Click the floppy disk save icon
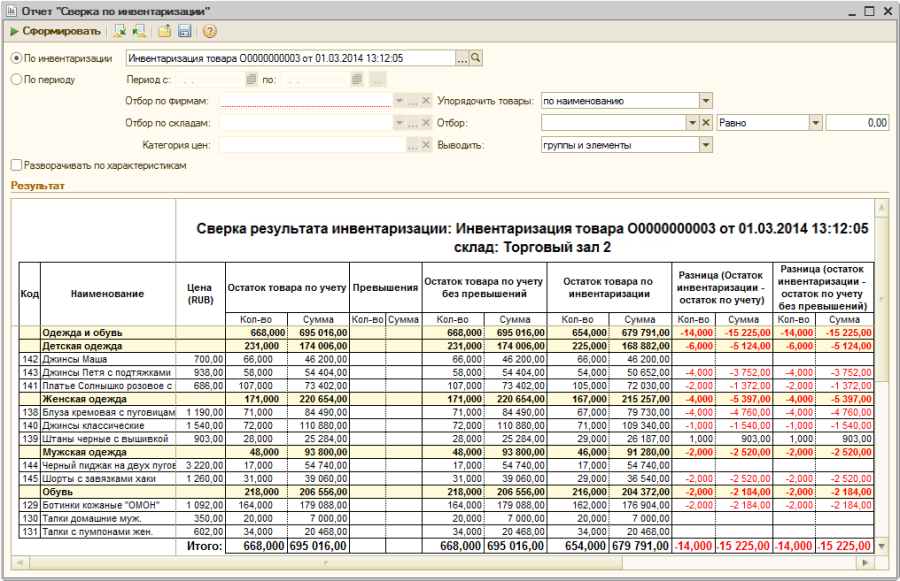The height and width of the screenshot is (581, 900). 184,32
